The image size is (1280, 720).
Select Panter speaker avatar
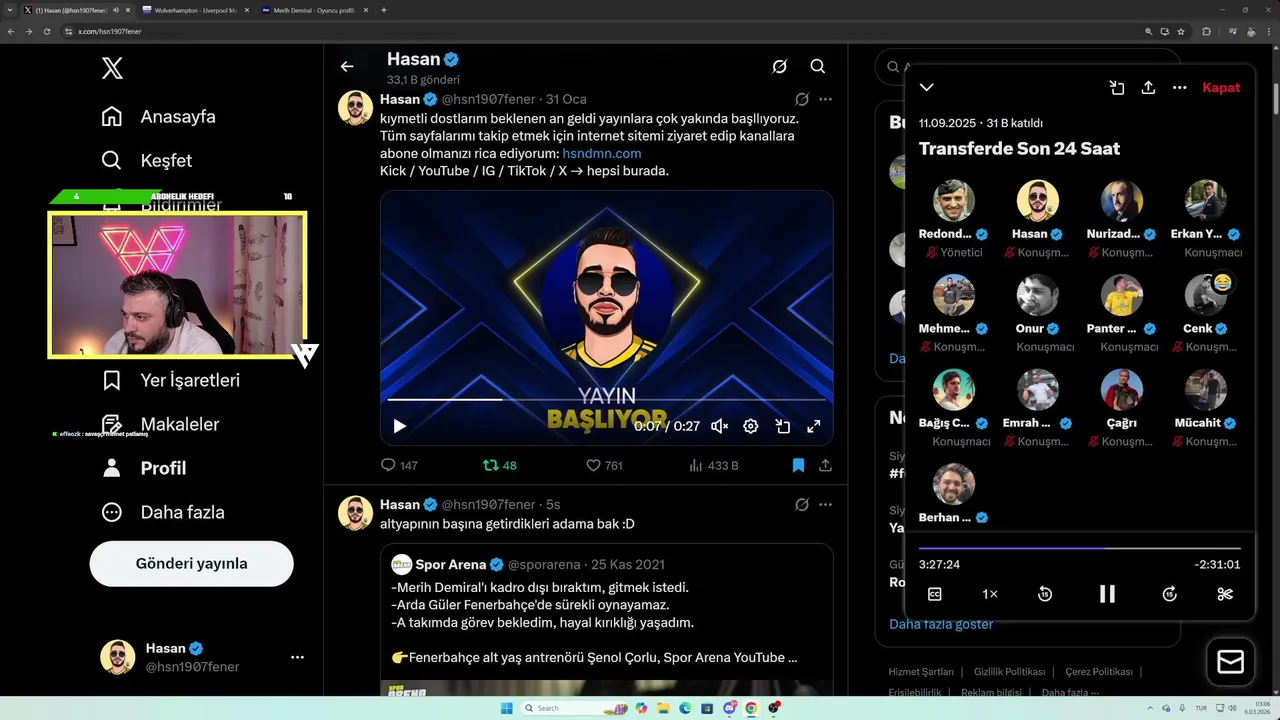(x=1122, y=295)
